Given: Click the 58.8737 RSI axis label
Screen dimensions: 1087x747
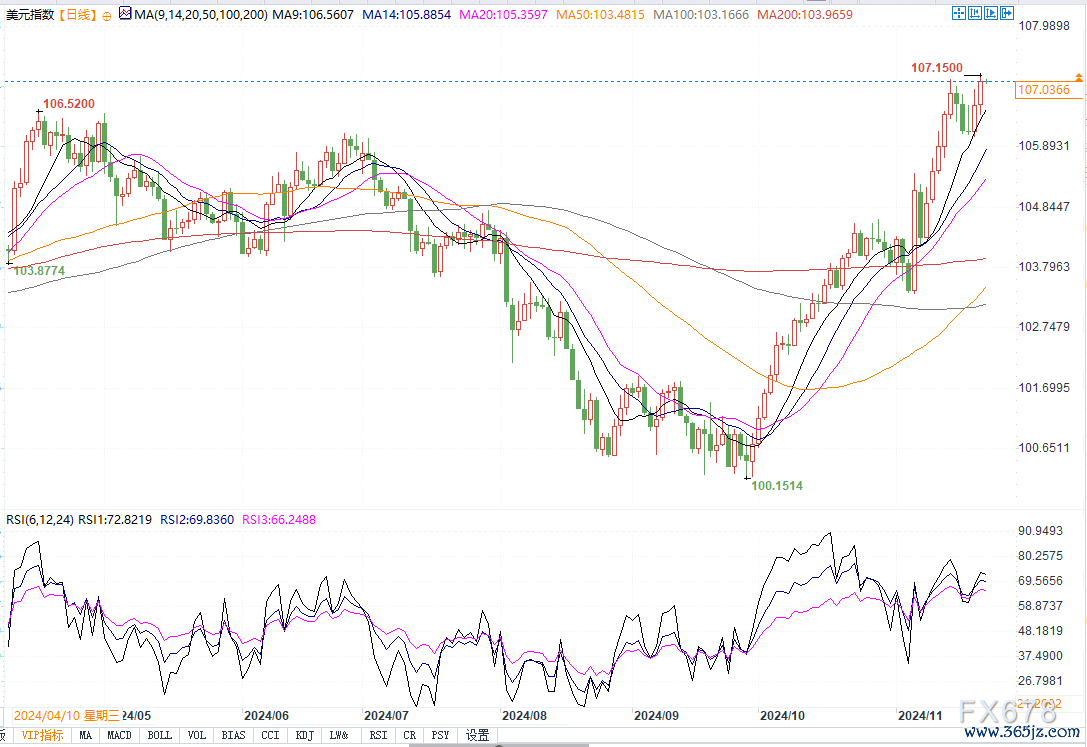Looking at the screenshot, I should pyautogui.click(x=1041, y=606).
